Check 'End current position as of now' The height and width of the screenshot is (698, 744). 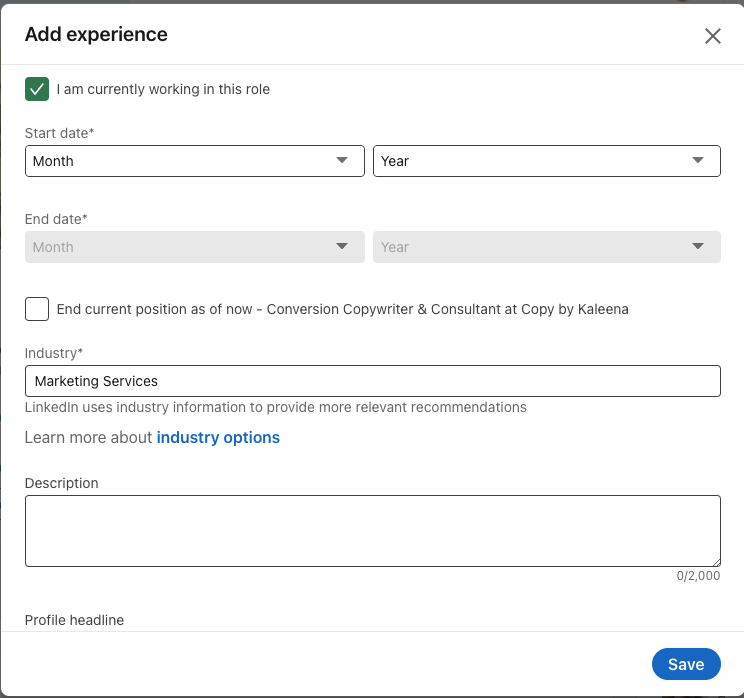(37, 309)
